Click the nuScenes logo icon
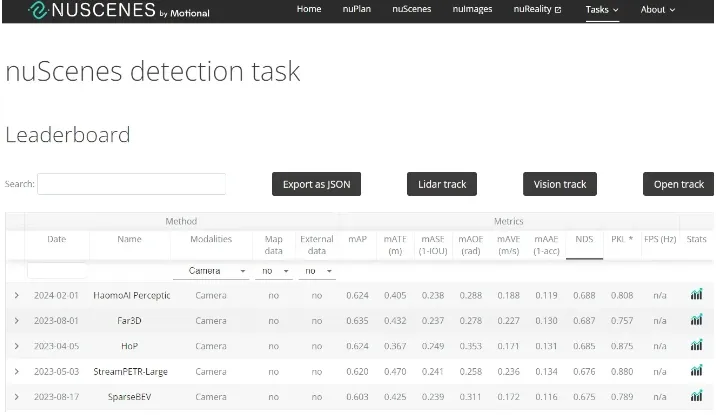 (x=37, y=10)
